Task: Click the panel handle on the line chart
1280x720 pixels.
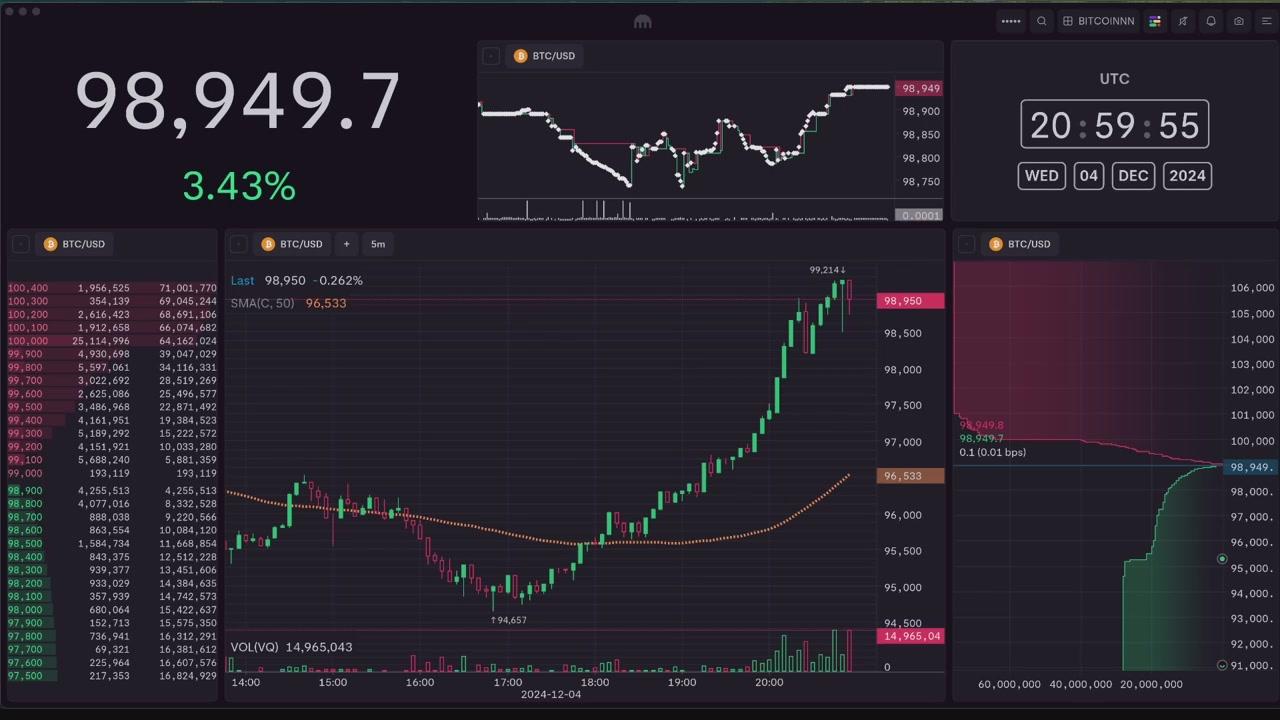Action: 491,56
